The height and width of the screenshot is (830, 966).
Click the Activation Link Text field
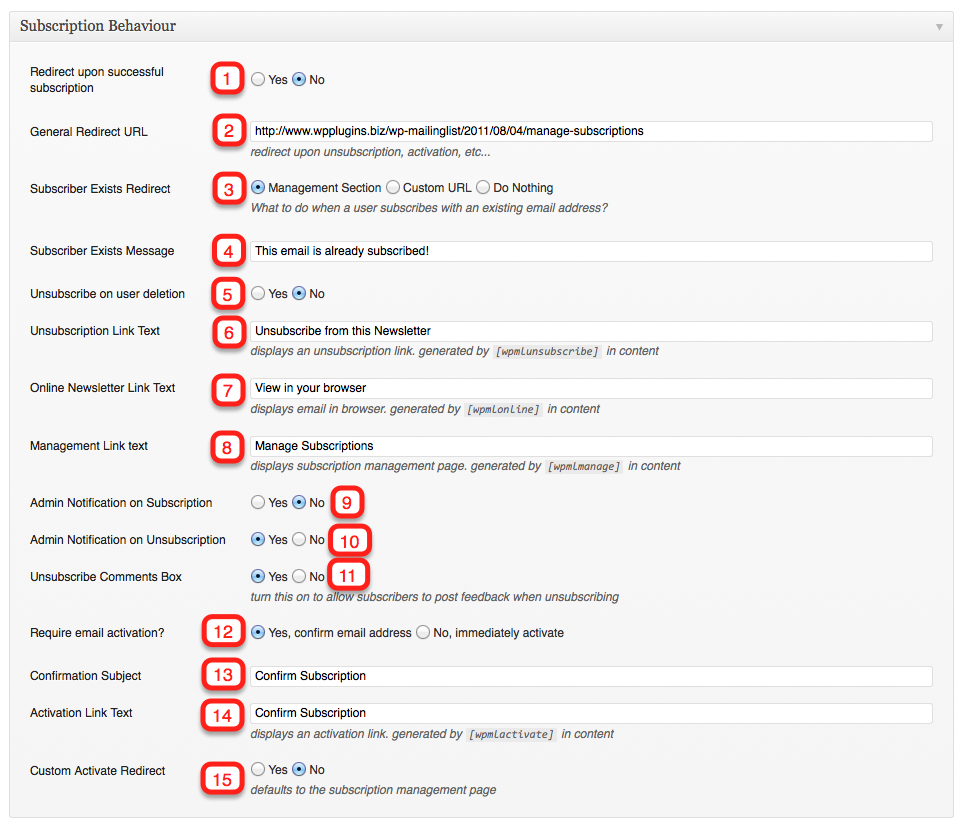pyautogui.click(x=591, y=713)
